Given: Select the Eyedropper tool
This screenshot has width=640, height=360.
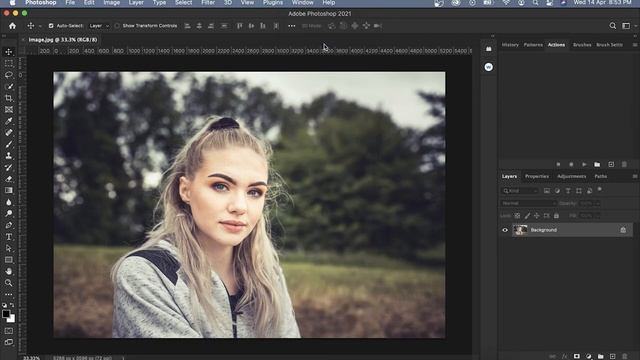Looking at the screenshot, I should [x=9, y=121].
